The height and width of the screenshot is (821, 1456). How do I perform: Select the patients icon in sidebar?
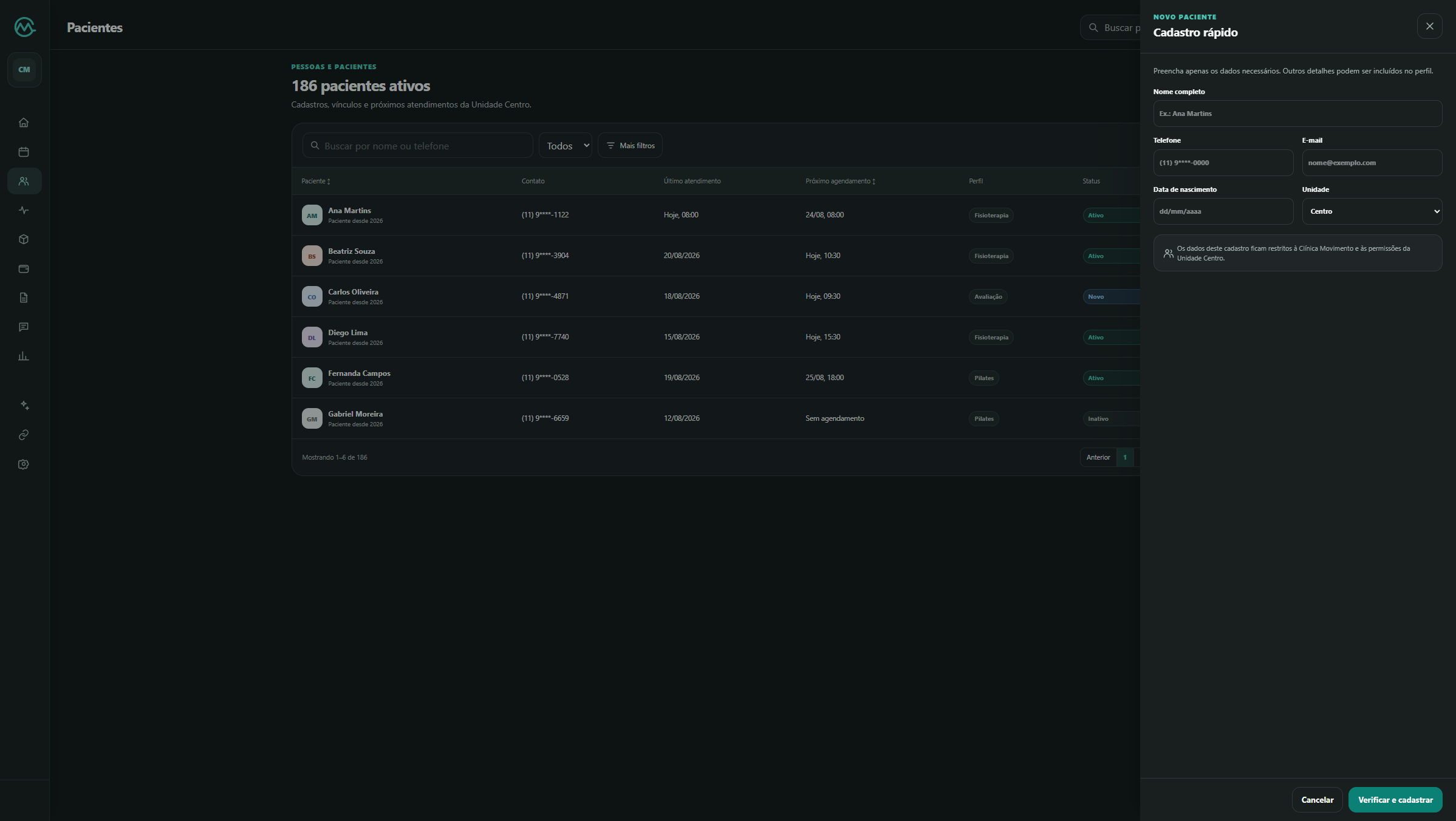24,181
